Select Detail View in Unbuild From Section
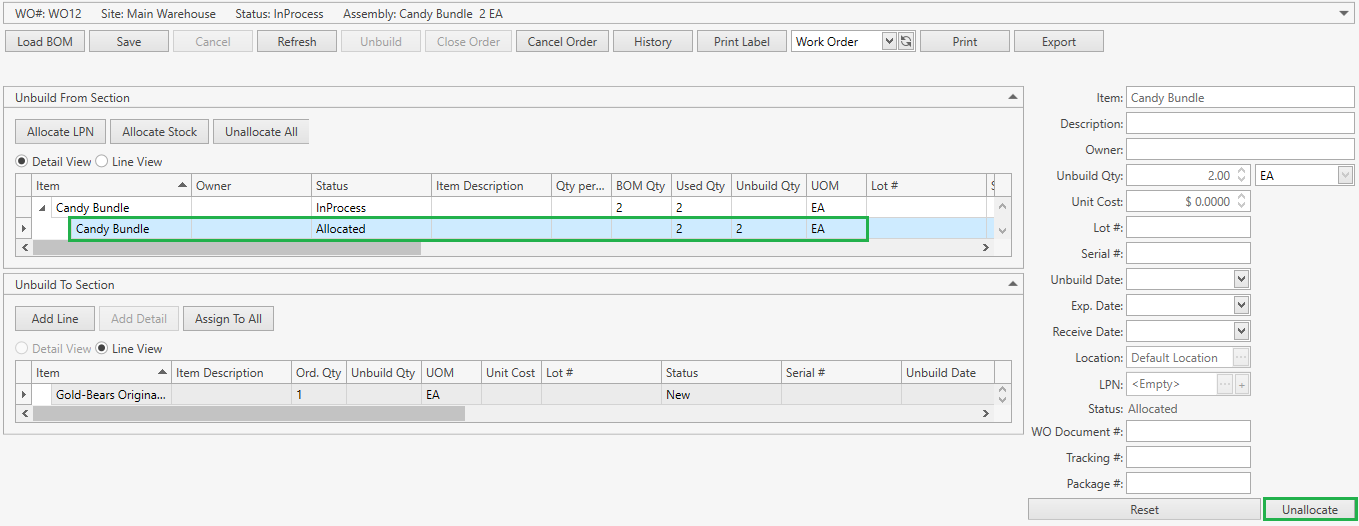Image resolution: width=1359 pixels, height=526 pixels. point(22,162)
